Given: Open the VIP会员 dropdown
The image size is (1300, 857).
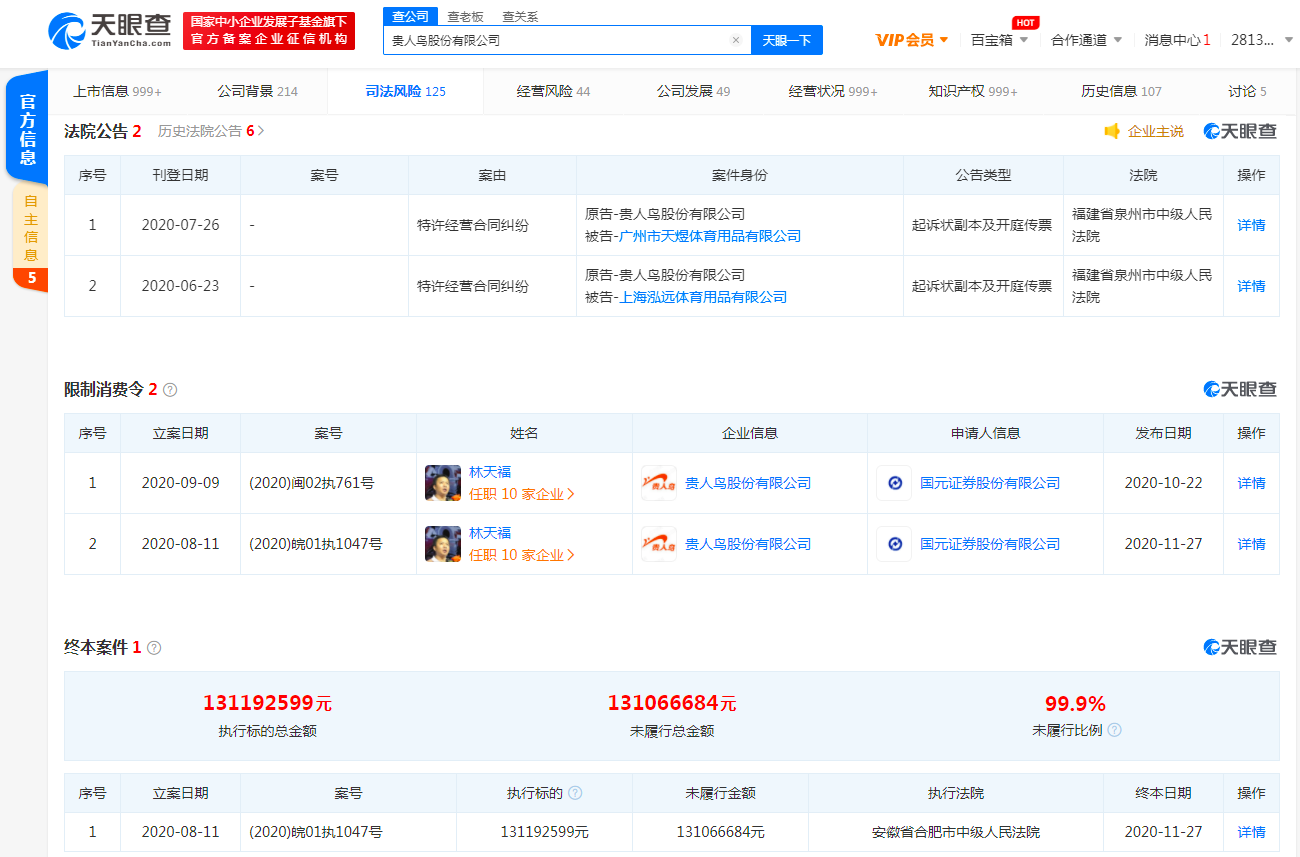Looking at the screenshot, I should [x=911, y=40].
